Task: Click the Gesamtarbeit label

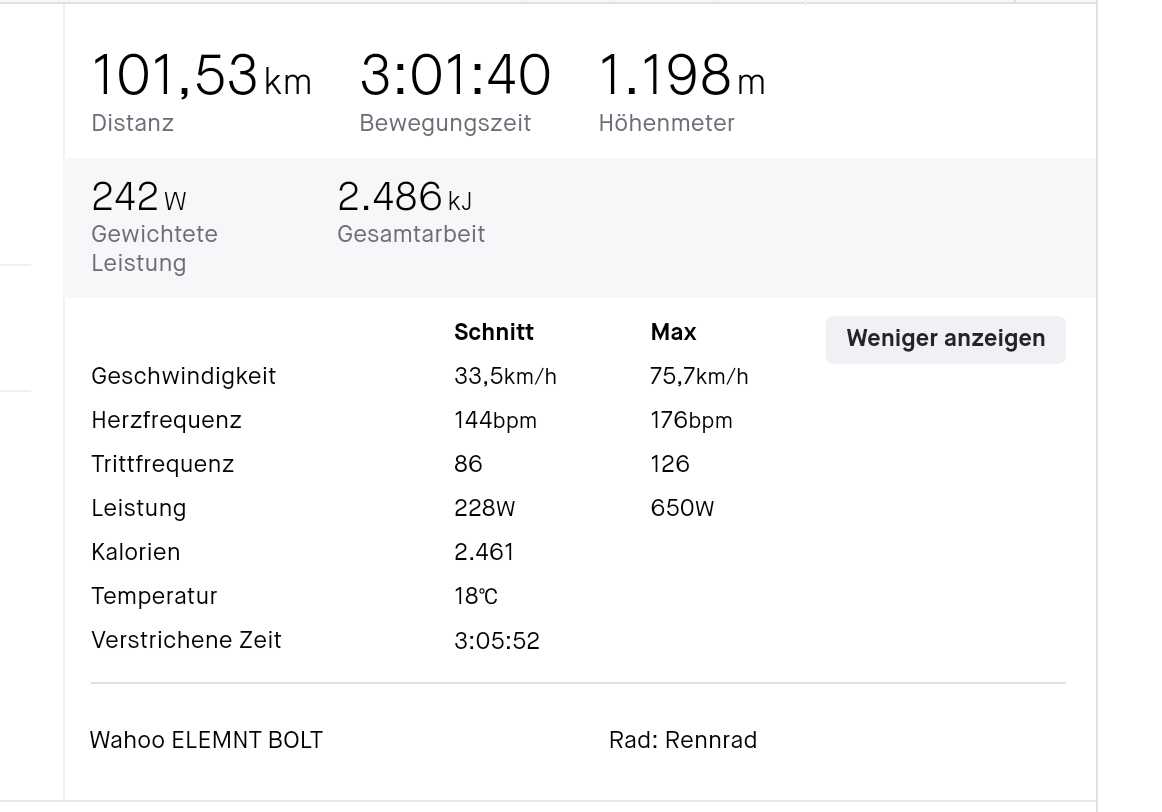Action: pos(411,235)
